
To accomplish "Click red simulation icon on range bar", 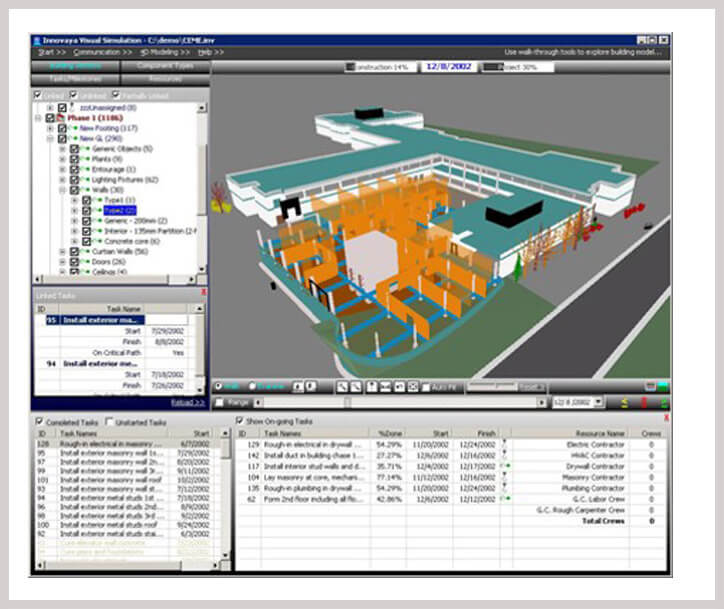I will (x=644, y=403).
